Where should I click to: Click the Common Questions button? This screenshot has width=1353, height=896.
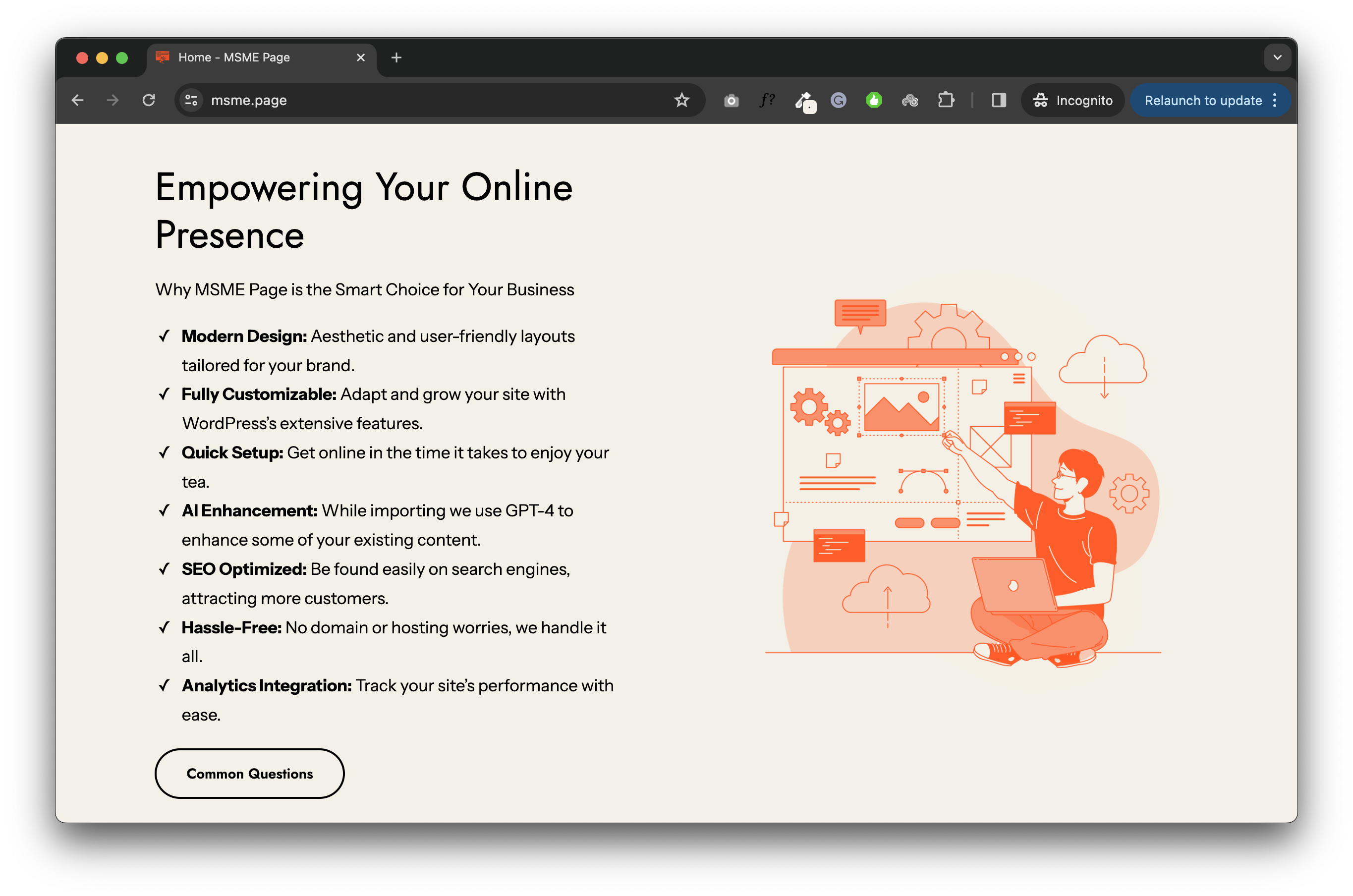tap(250, 774)
